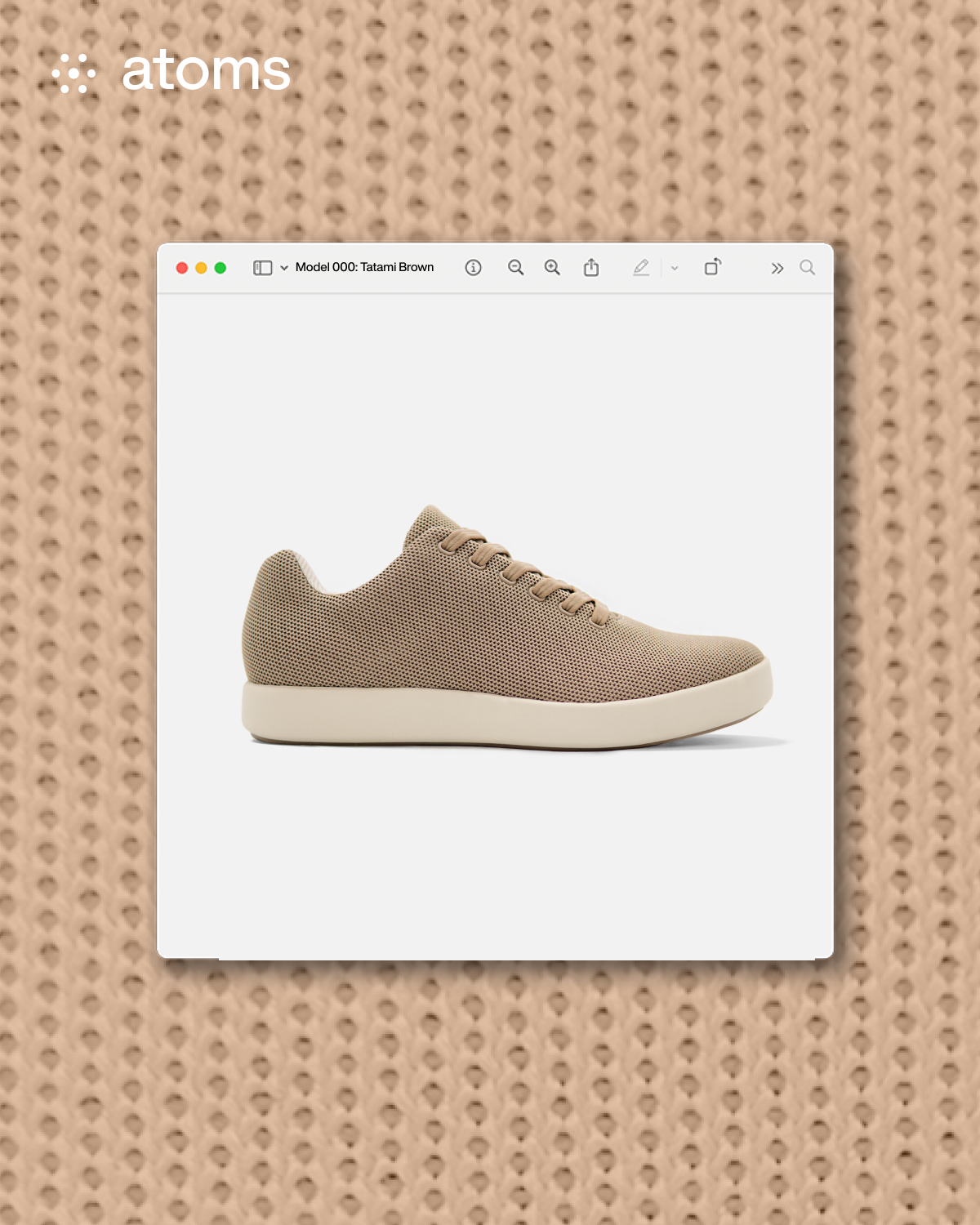Zoom in with the plus magnifier
980x1225 pixels.
552,268
